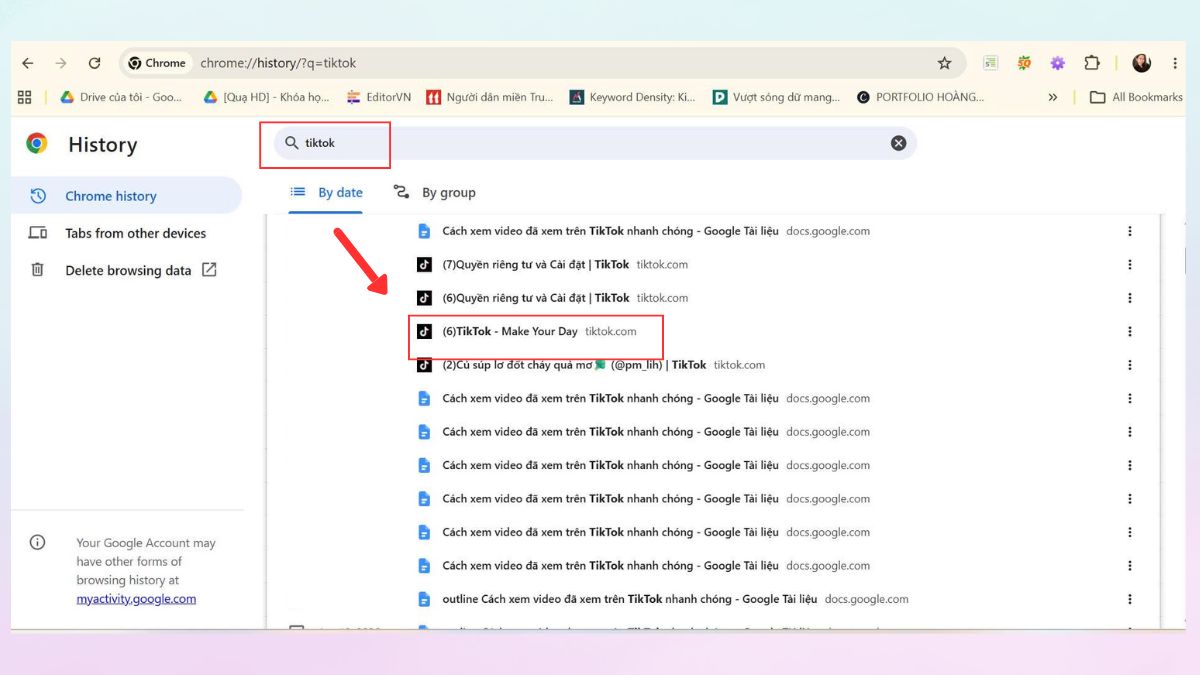Image resolution: width=1200 pixels, height=675 pixels.
Task: Click the info icon in the sidebar footer
Action: (37, 543)
